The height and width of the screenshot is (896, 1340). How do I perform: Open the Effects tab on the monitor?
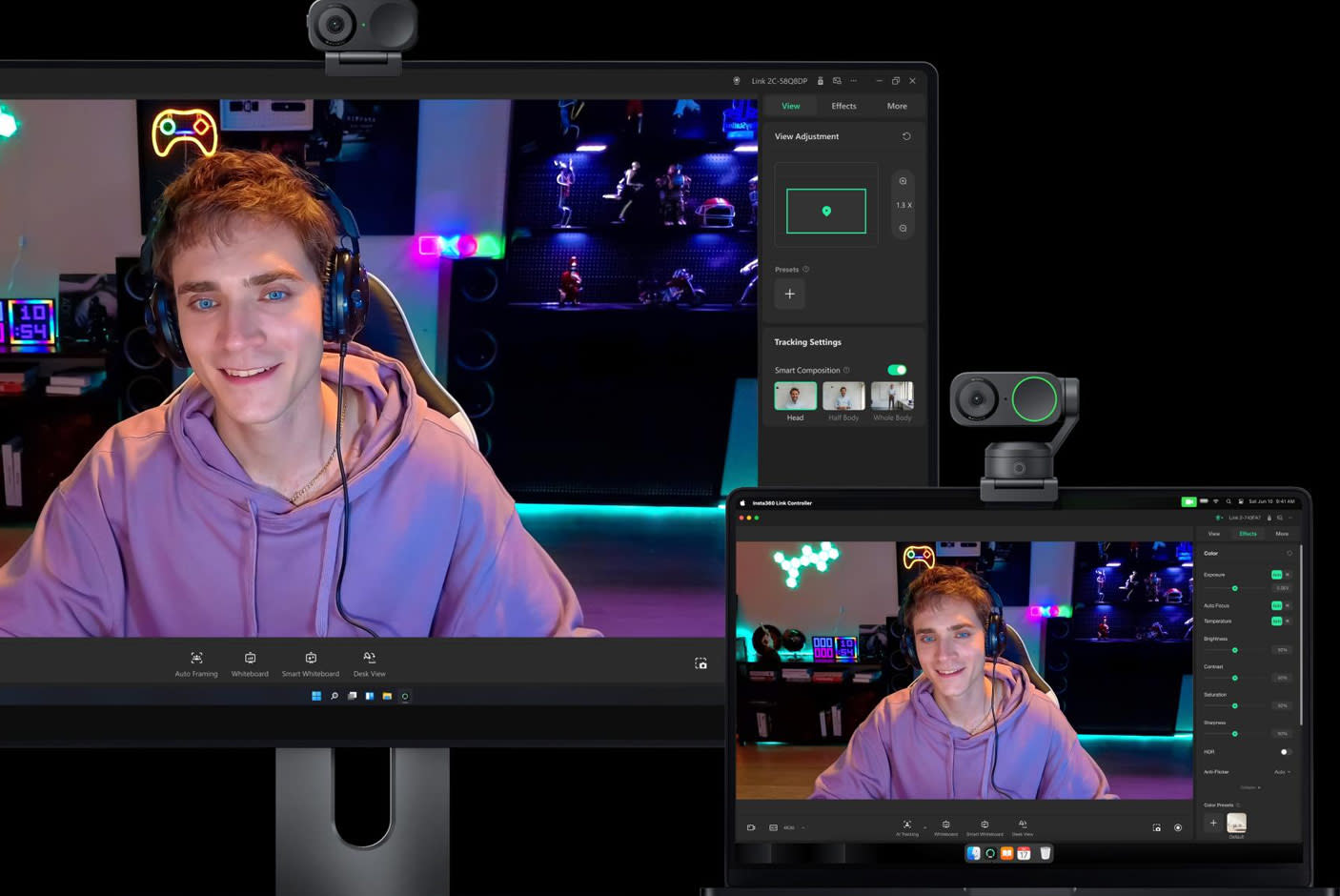coord(843,106)
